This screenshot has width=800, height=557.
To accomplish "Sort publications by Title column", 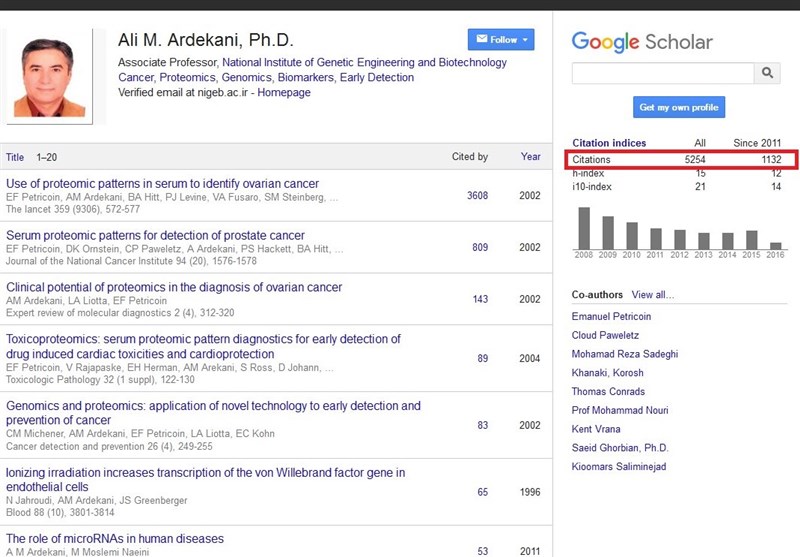I will pyautogui.click(x=15, y=157).
